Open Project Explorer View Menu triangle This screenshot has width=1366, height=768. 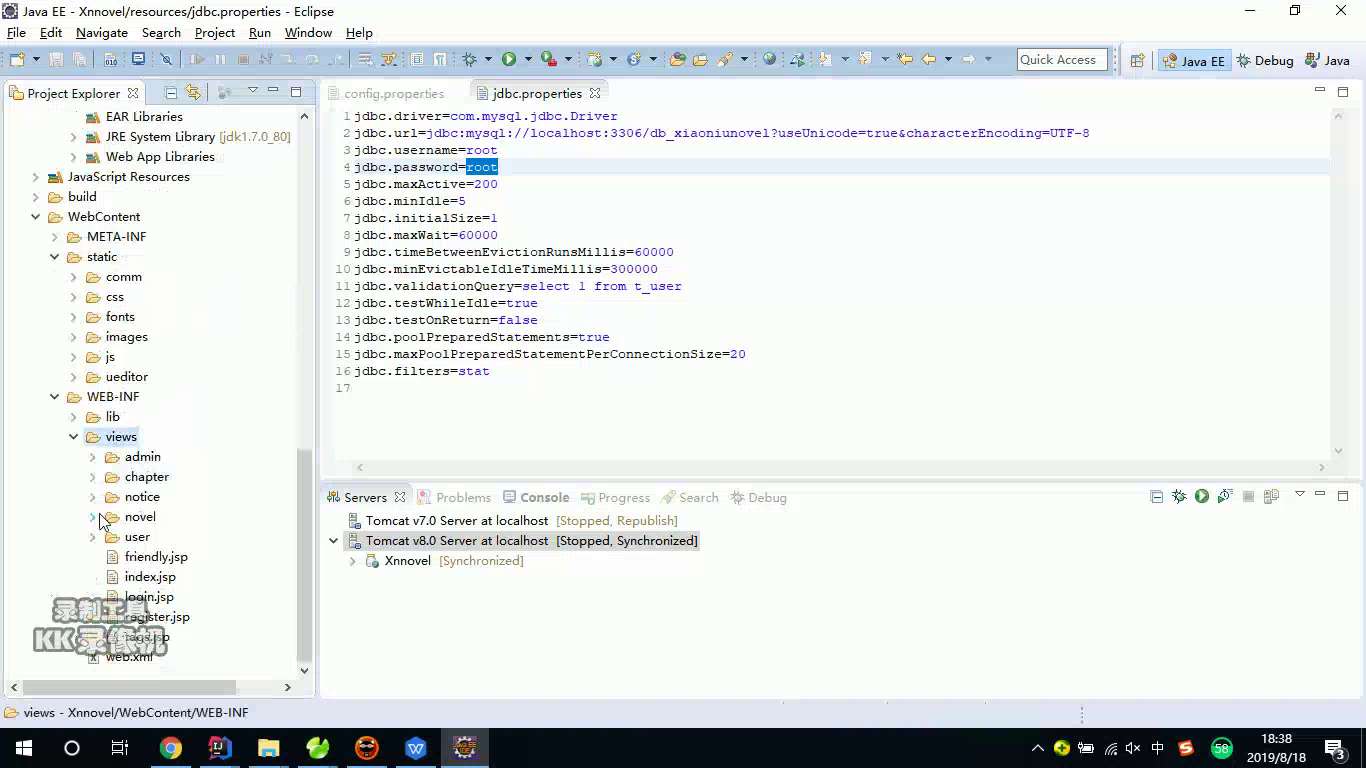tap(253, 91)
